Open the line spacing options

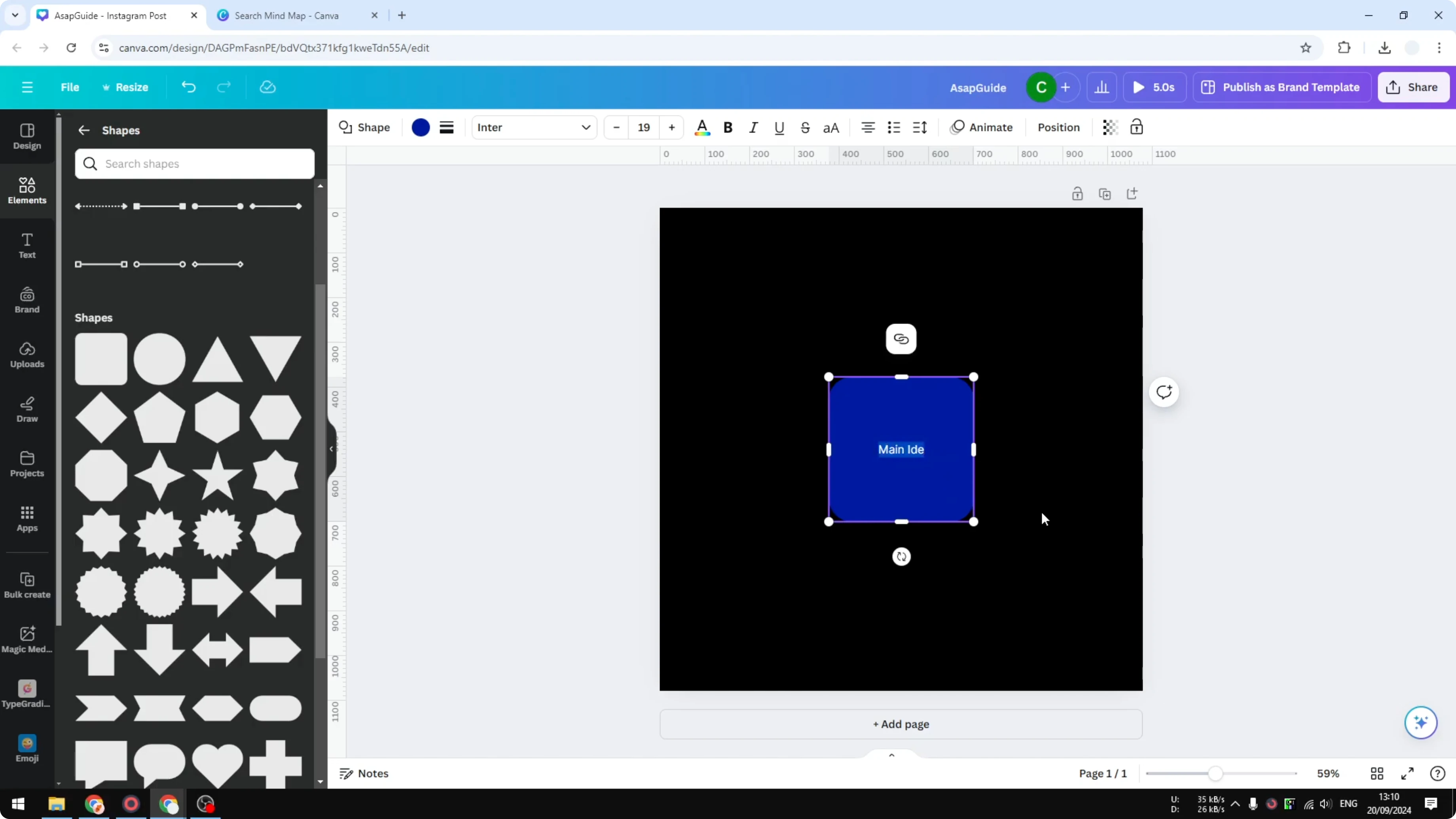919,127
